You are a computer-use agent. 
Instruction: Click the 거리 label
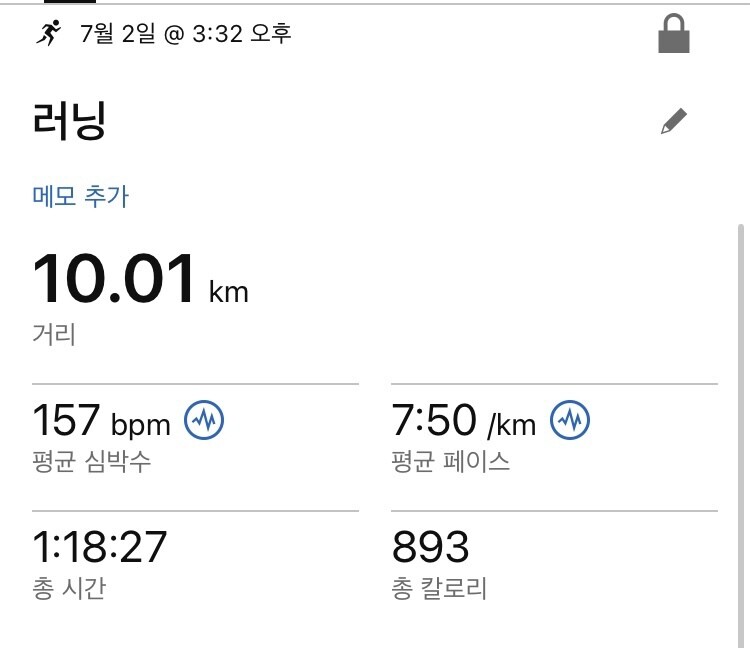pyautogui.click(x=54, y=334)
